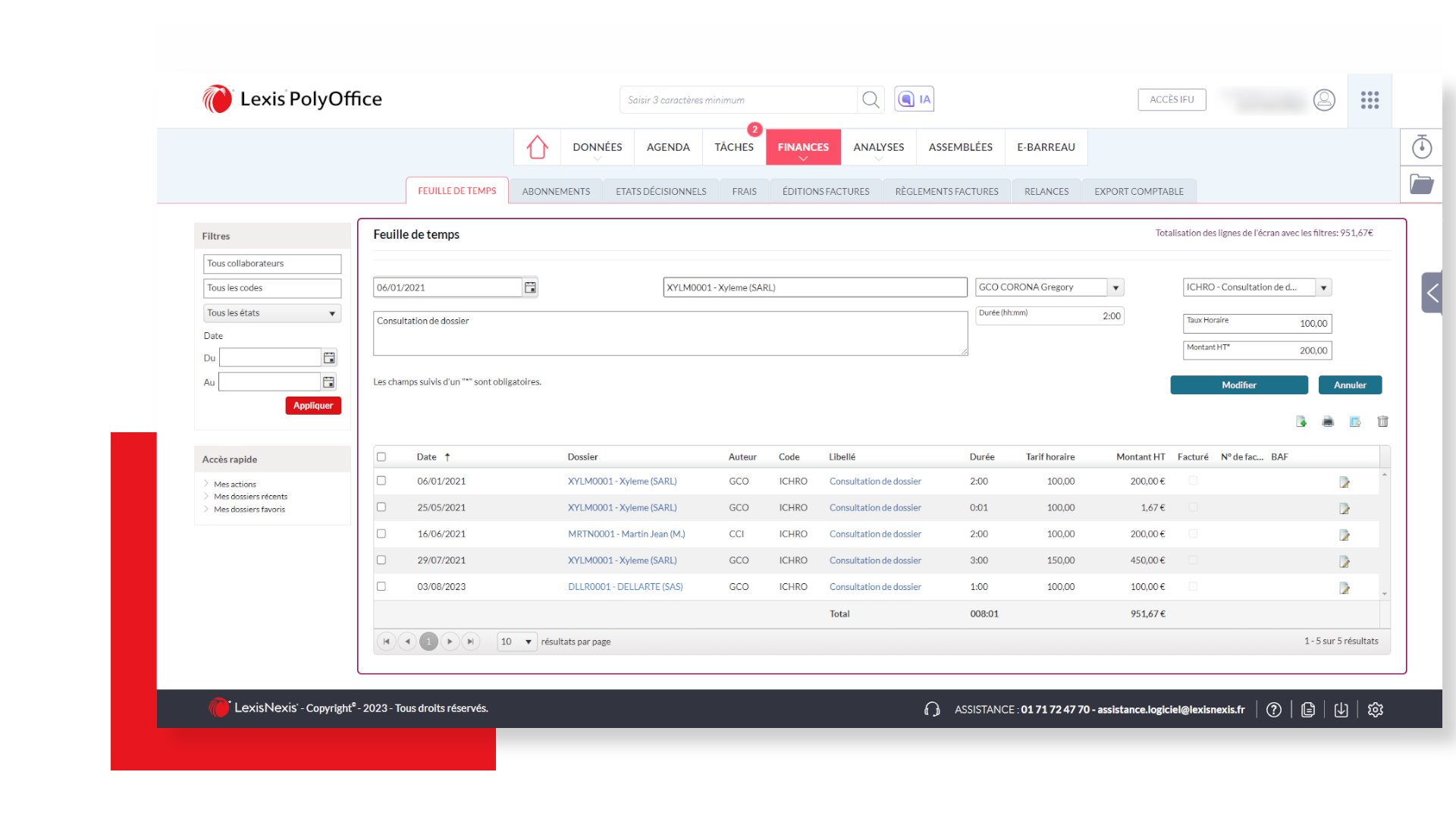Select the 16/06/2021 row checkbox

pyautogui.click(x=381, y=534)
